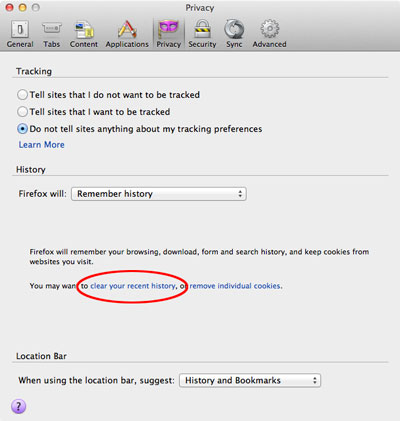Minimize the Privacy preferences window
The height and width of the screenshot is (421, 400).
(23, 7)
